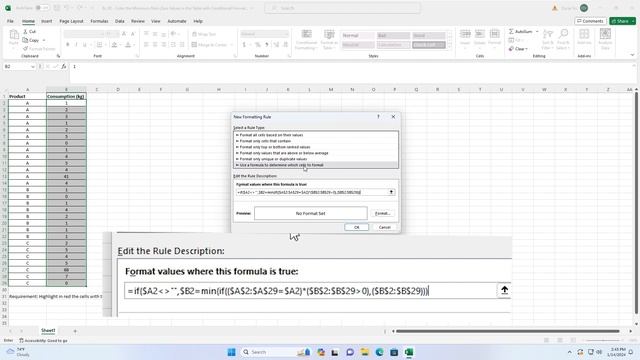The width and height of the screenshot is (640, 360).
Task: Switch to the Page Layout tab
Action: click(71, 21)
